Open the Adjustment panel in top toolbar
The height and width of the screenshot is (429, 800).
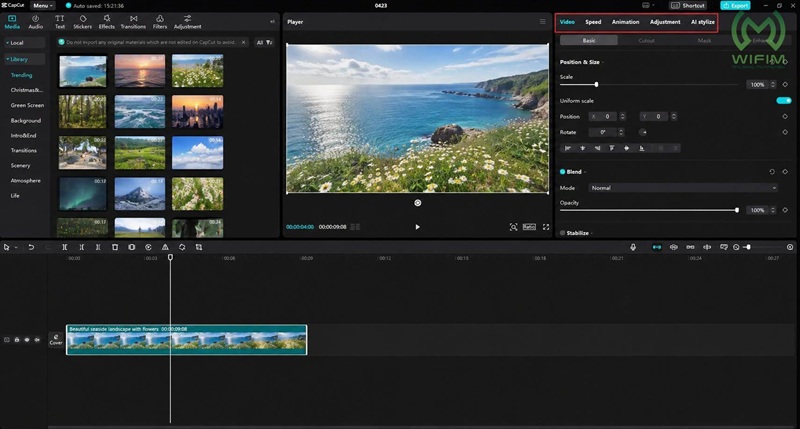tap(187, 22)
